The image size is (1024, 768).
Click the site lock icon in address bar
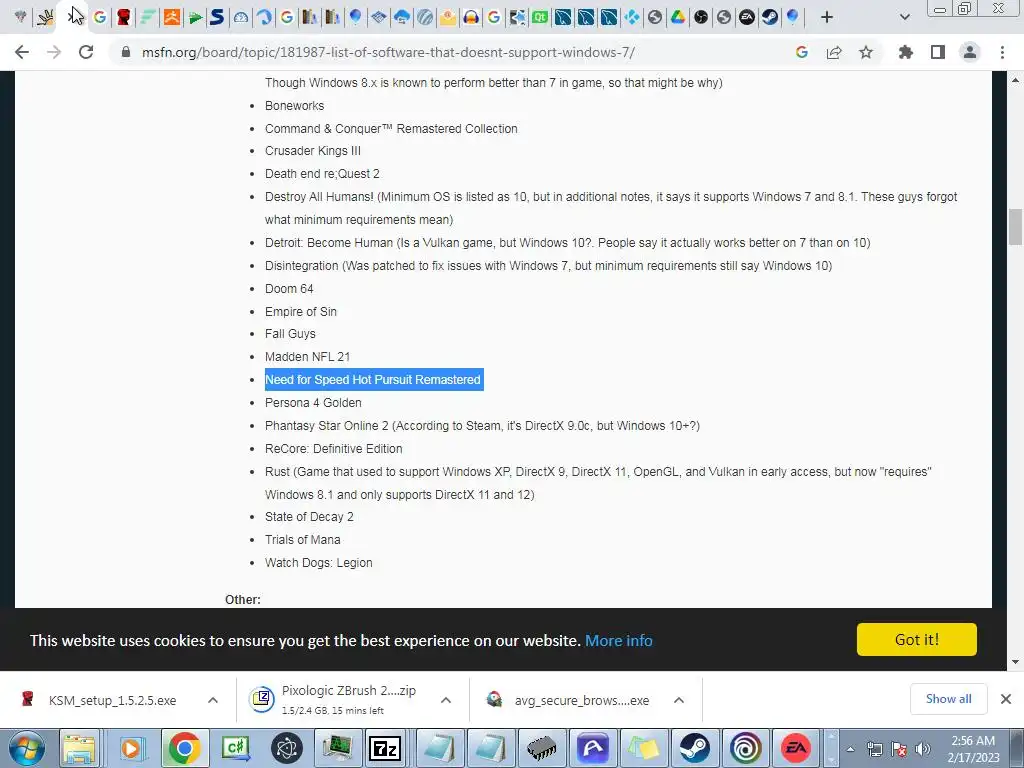pyautogui.click(x=126, y=52)
